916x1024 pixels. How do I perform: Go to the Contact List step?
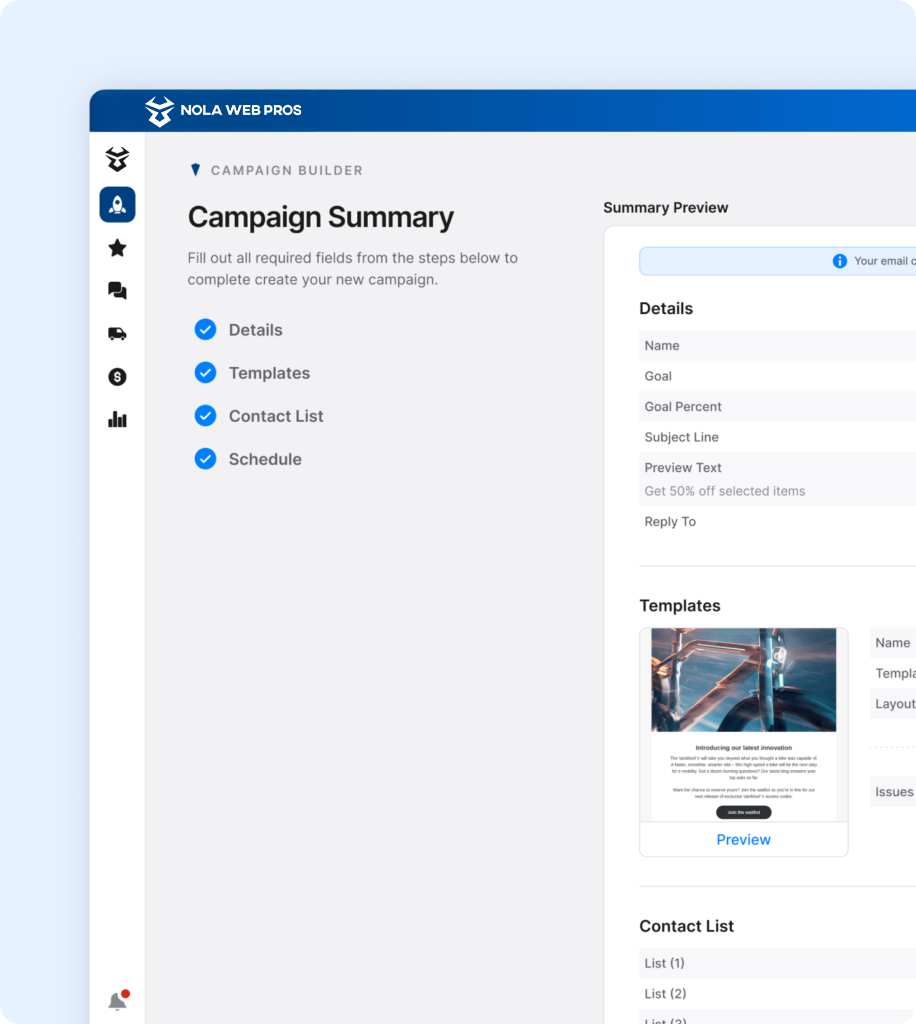(276, 416)
